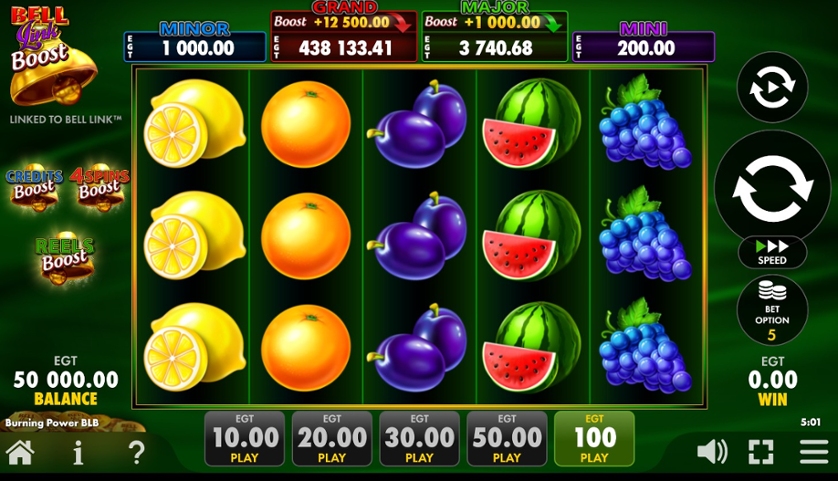The height and width of the screenshot is (481, 838).
Task: Click the 4 Spins Boost bell icon
Action: [x=100, y=188]
